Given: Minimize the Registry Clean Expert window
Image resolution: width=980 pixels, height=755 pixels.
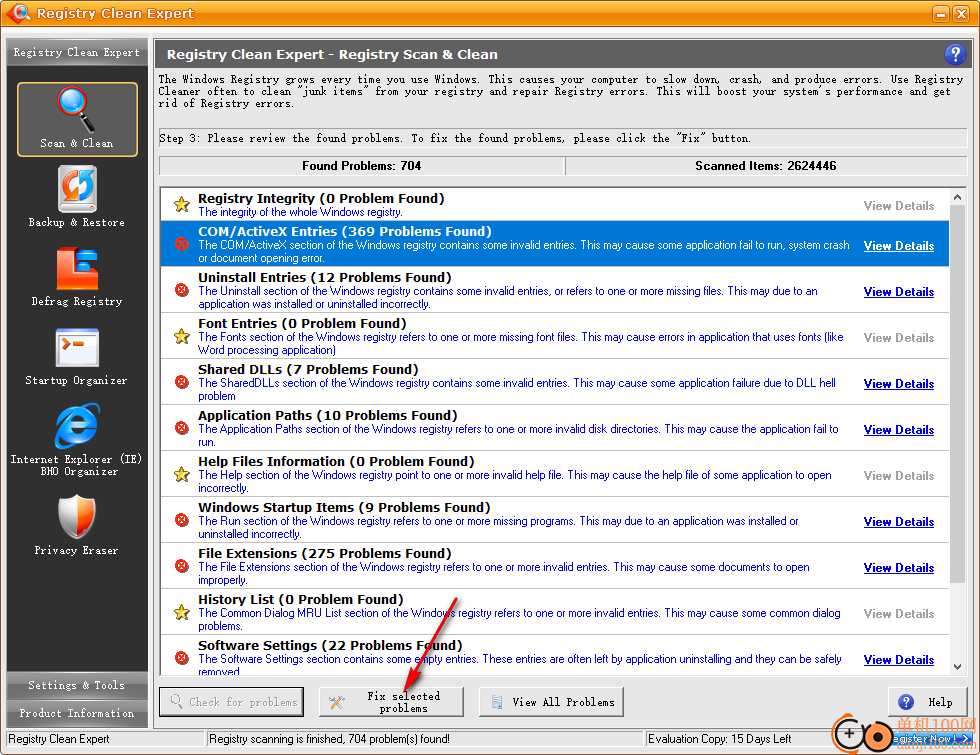Looking at the screenshot, I should click(941, 13).
